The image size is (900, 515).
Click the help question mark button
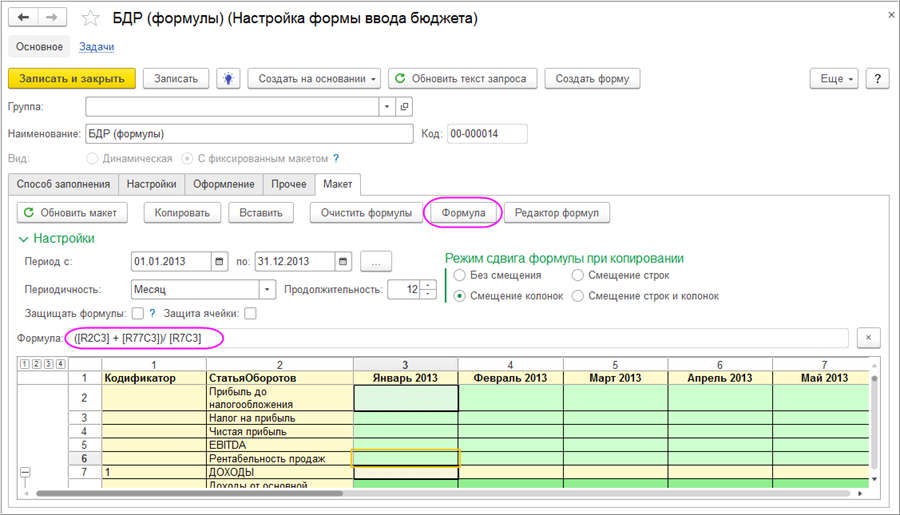(x=877, y=79)
